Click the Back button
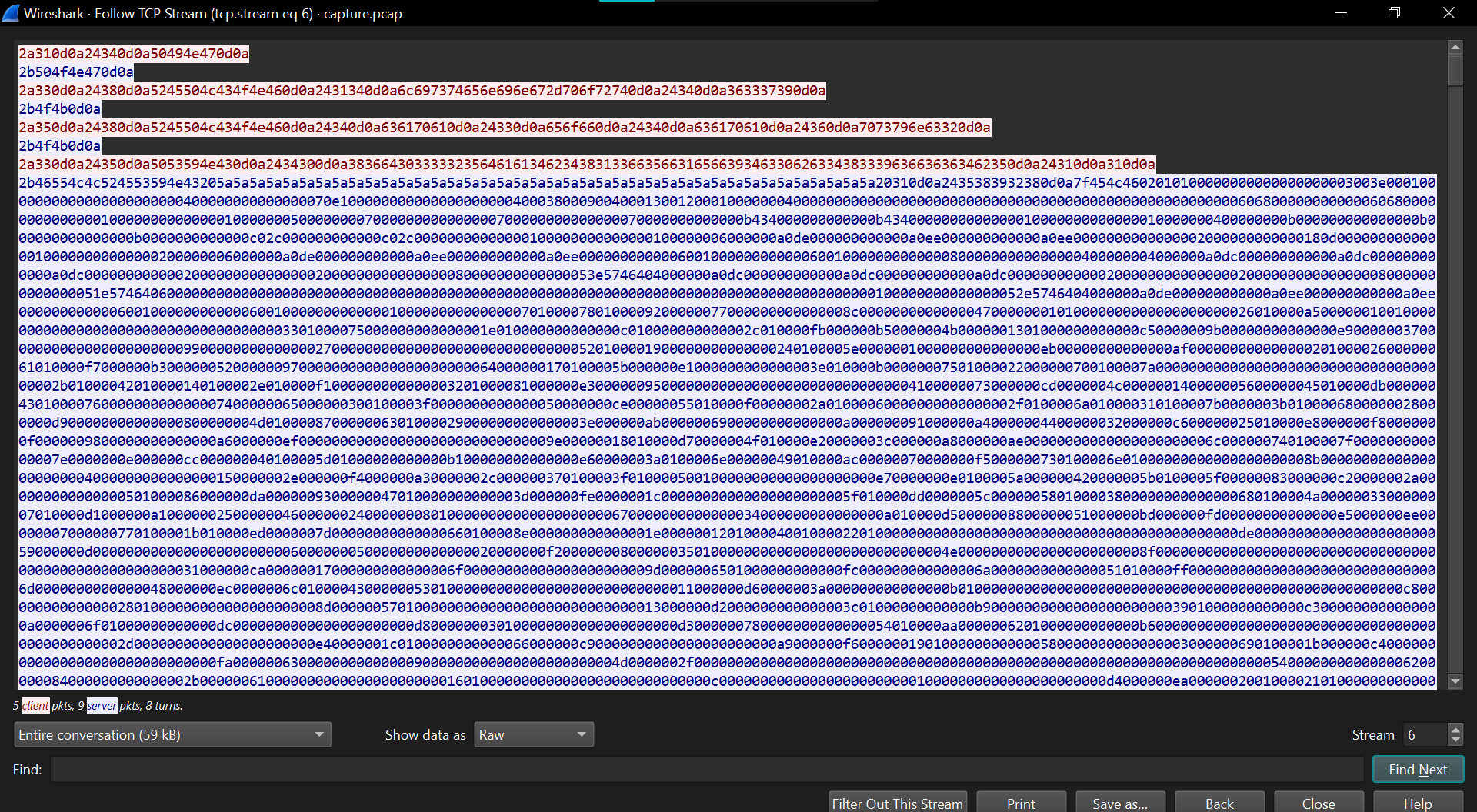Screen dimensions: 1477x812 pyautogui.click(x=1219, y=803)
